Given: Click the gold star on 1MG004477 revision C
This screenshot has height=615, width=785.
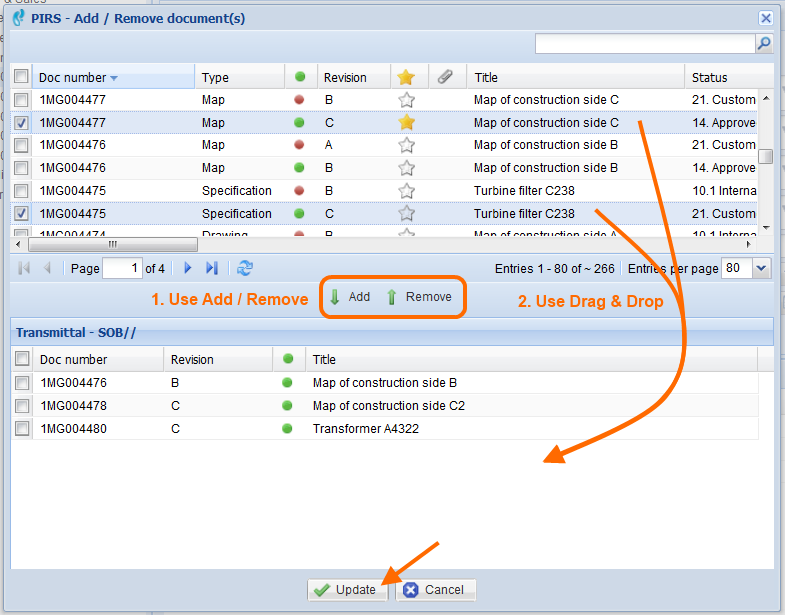Looking at the screenshot, I should pos(406,122).
